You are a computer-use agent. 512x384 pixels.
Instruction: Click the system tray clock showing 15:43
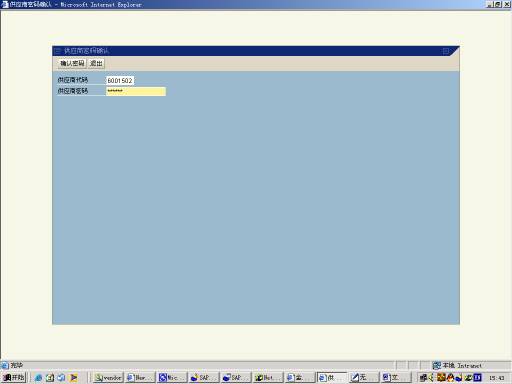[x=497, y=378]
